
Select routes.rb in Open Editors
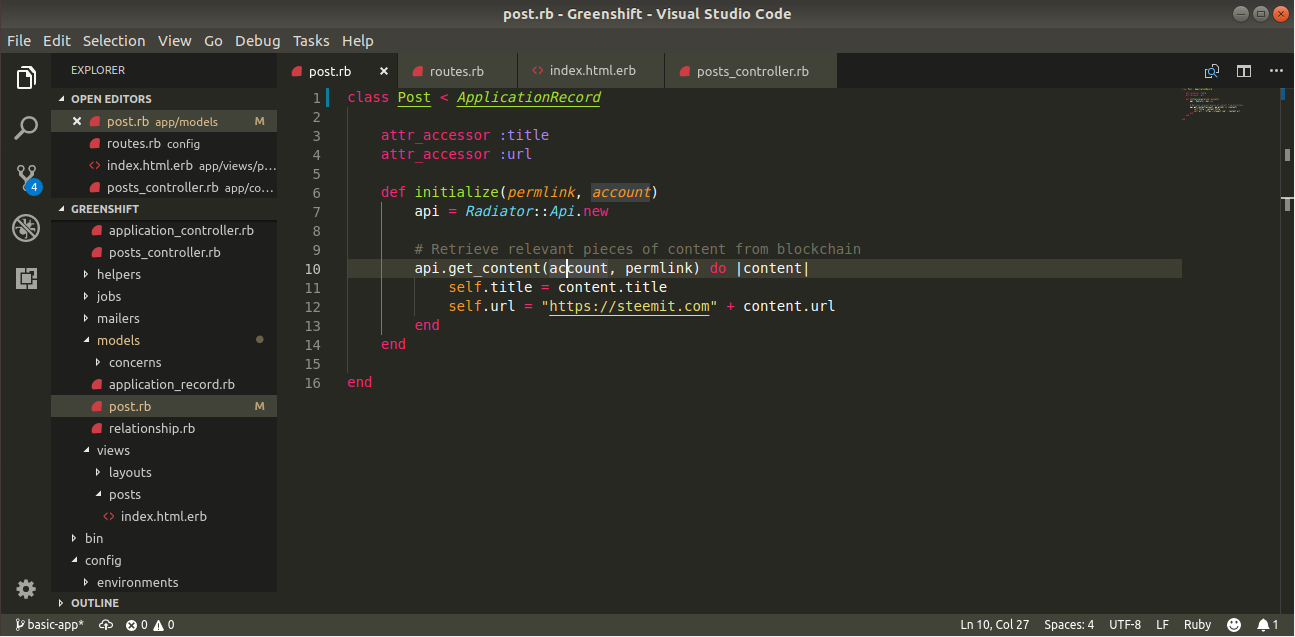[164, 143]
